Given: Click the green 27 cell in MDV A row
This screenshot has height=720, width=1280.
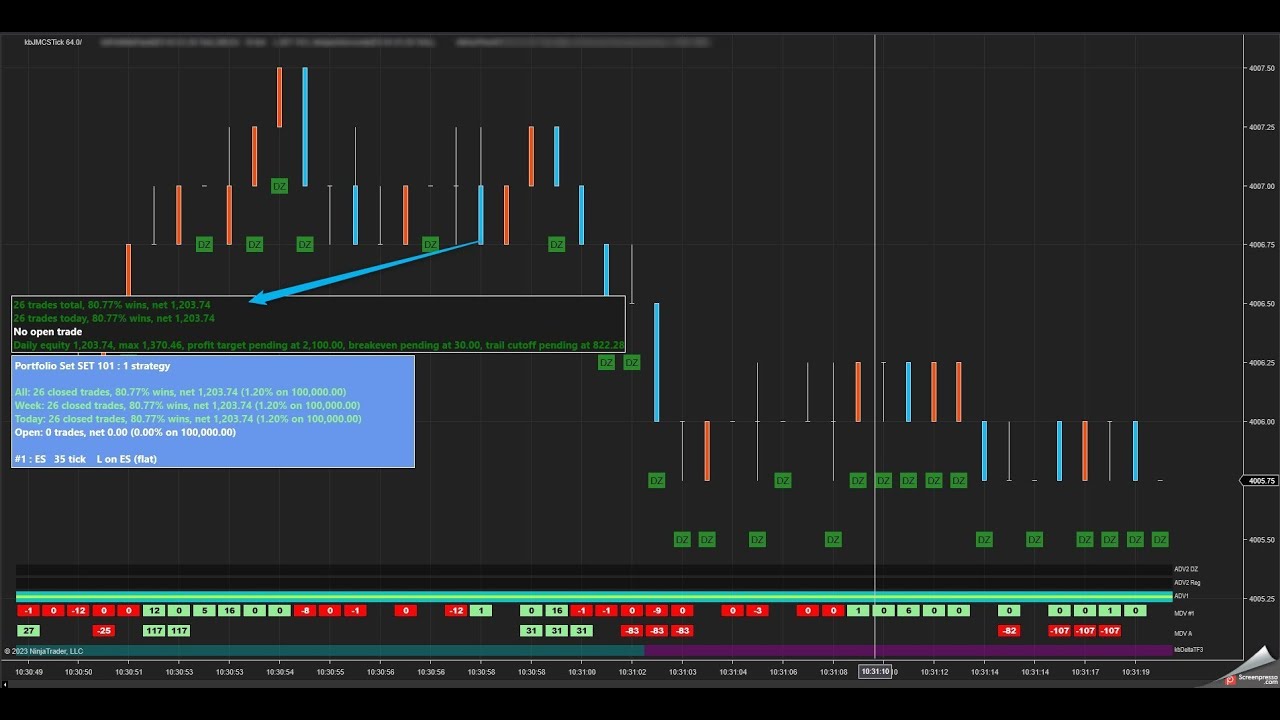Looking at the screenshot, I should point(29,631).
